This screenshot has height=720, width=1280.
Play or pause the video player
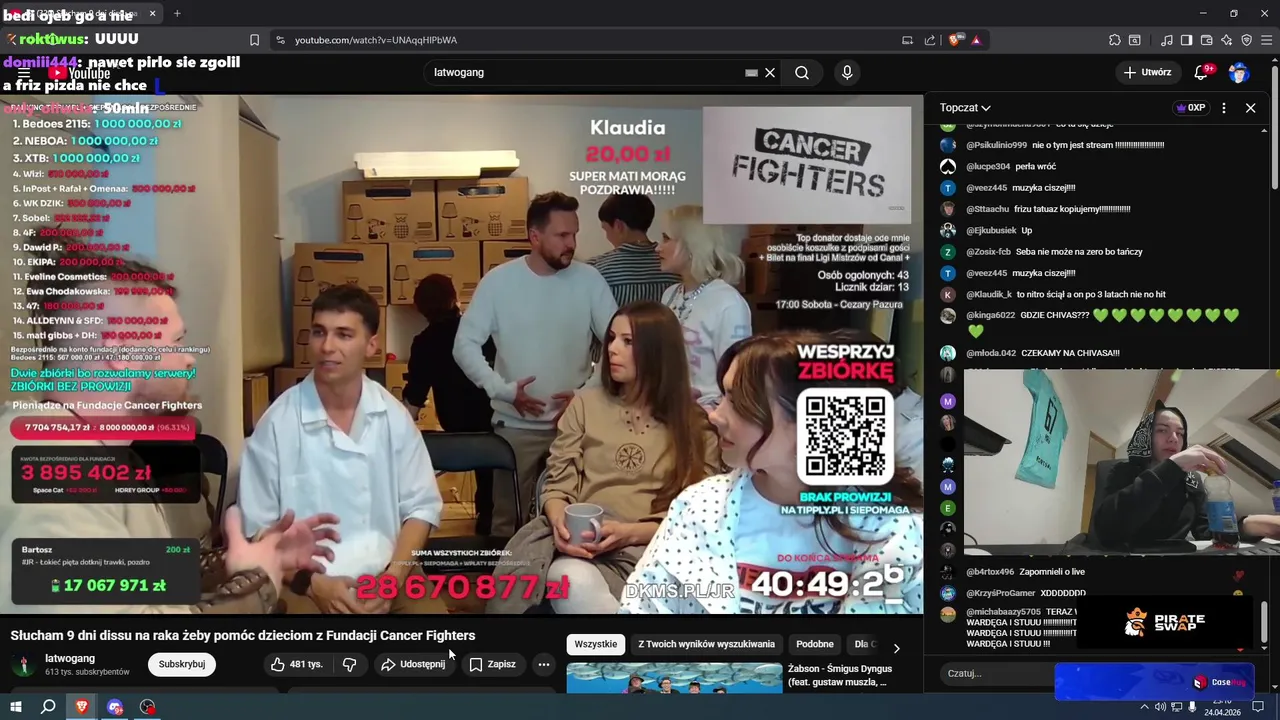pyautogui.click(x=461, y=354)
